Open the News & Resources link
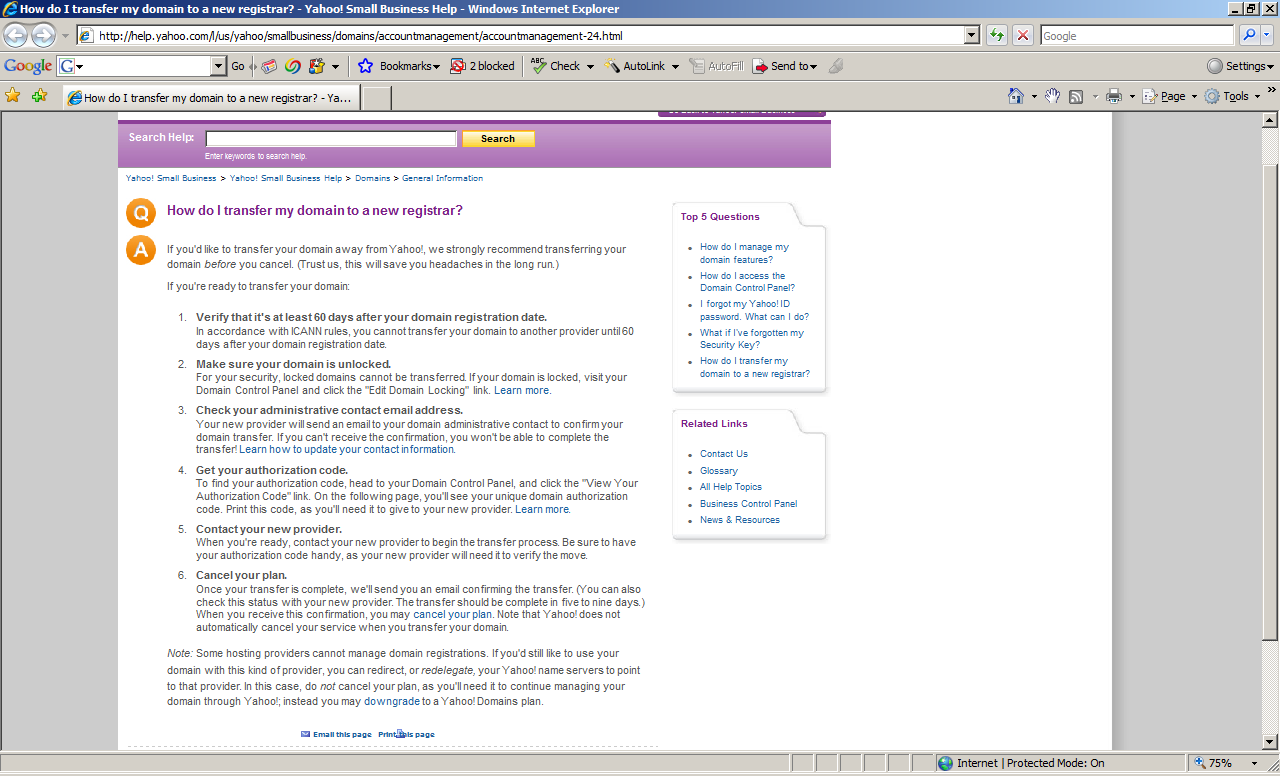The height and width of the screenshot is (776, 1280). point(740,520)
